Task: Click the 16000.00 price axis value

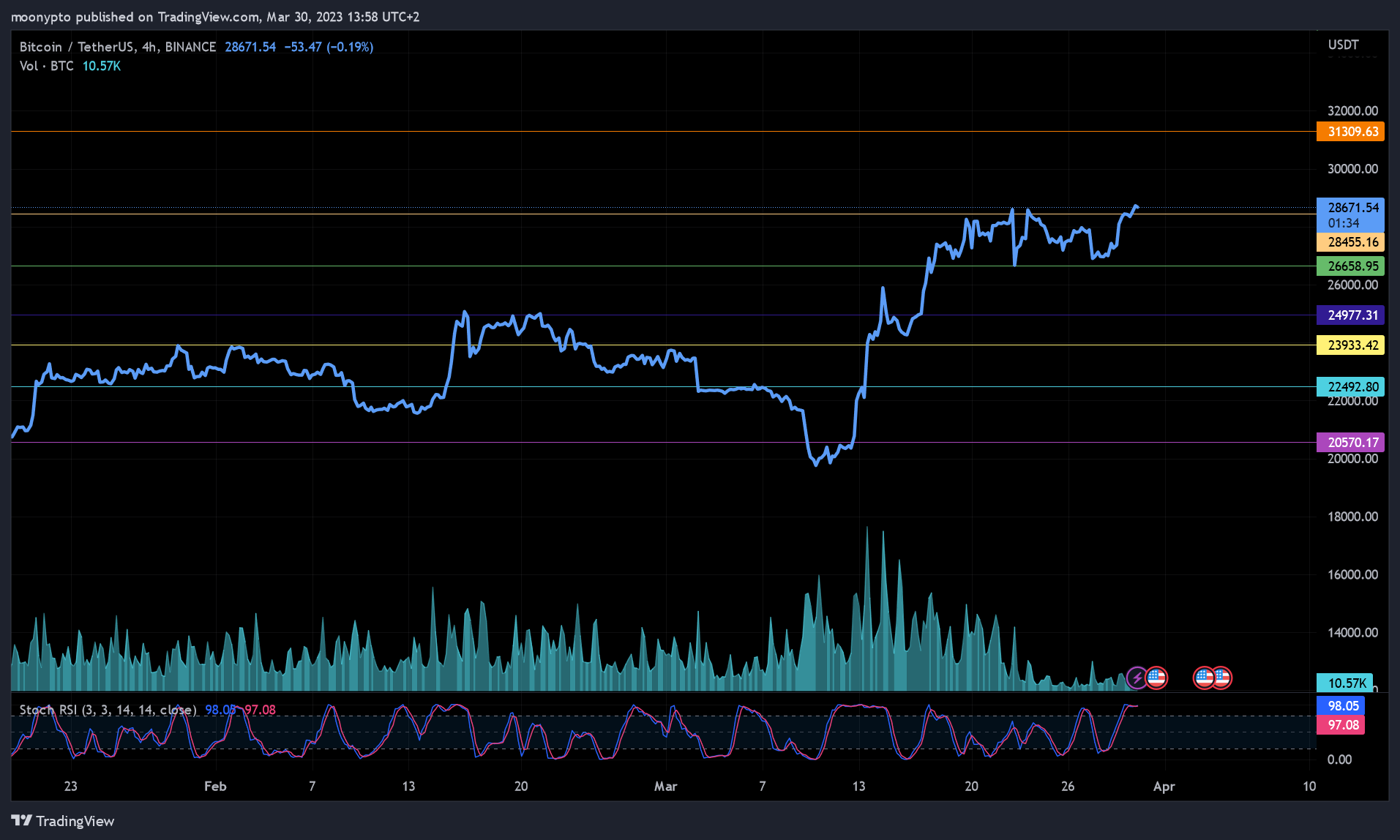Action: click(x=1353, y=575)
